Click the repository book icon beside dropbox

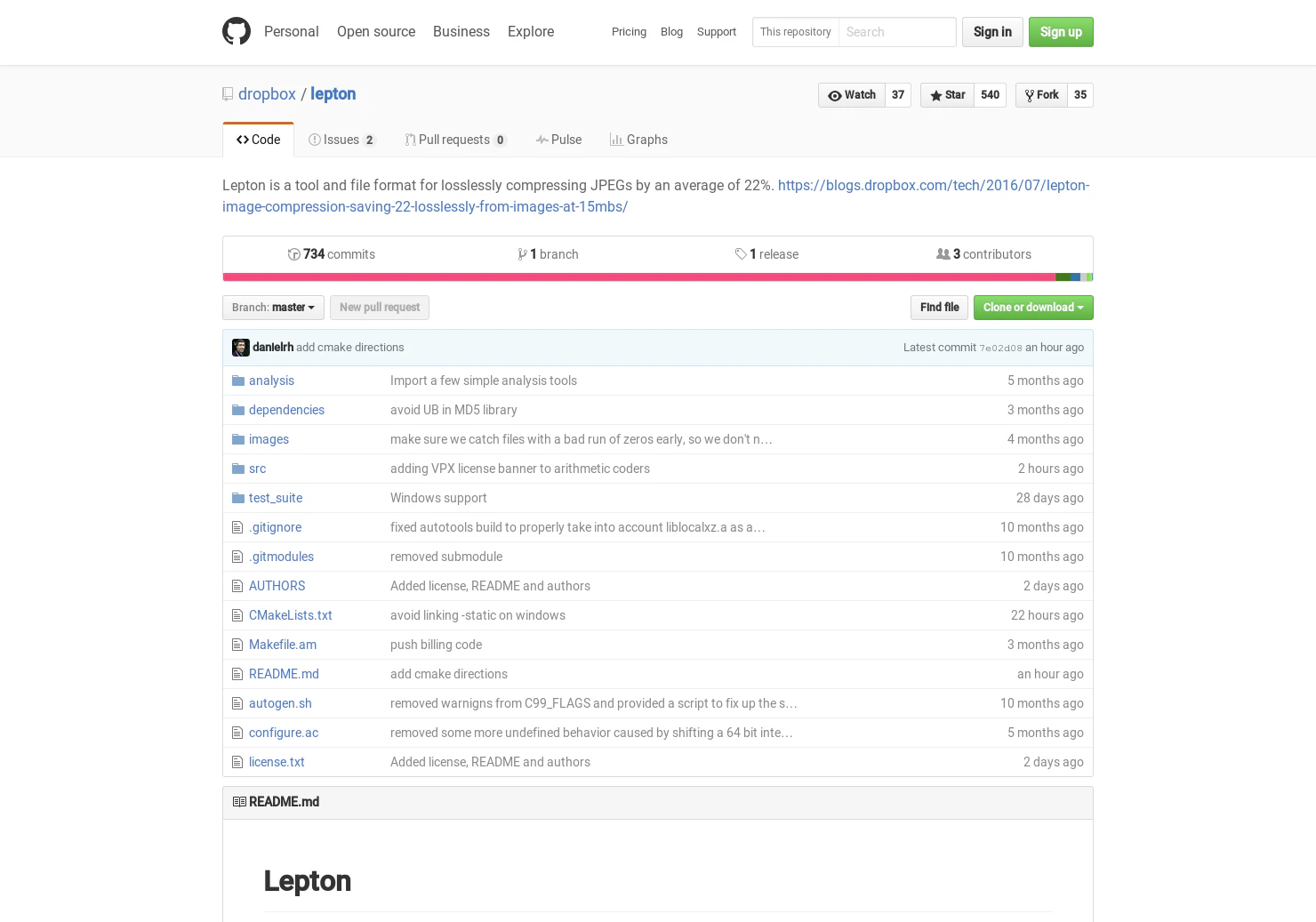(228, 94)
